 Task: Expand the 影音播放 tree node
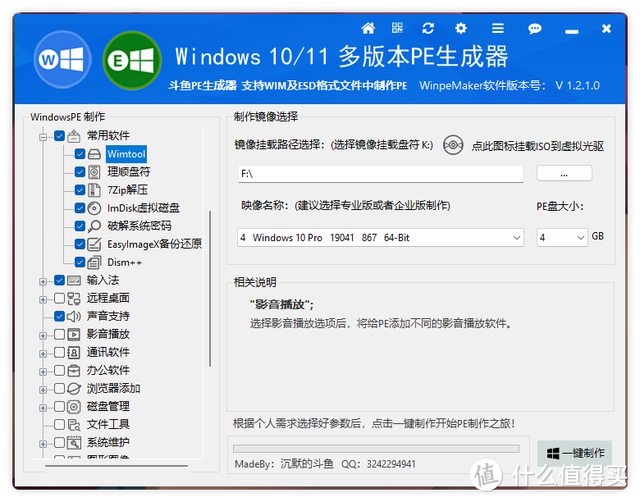click(x=43, y=335)
